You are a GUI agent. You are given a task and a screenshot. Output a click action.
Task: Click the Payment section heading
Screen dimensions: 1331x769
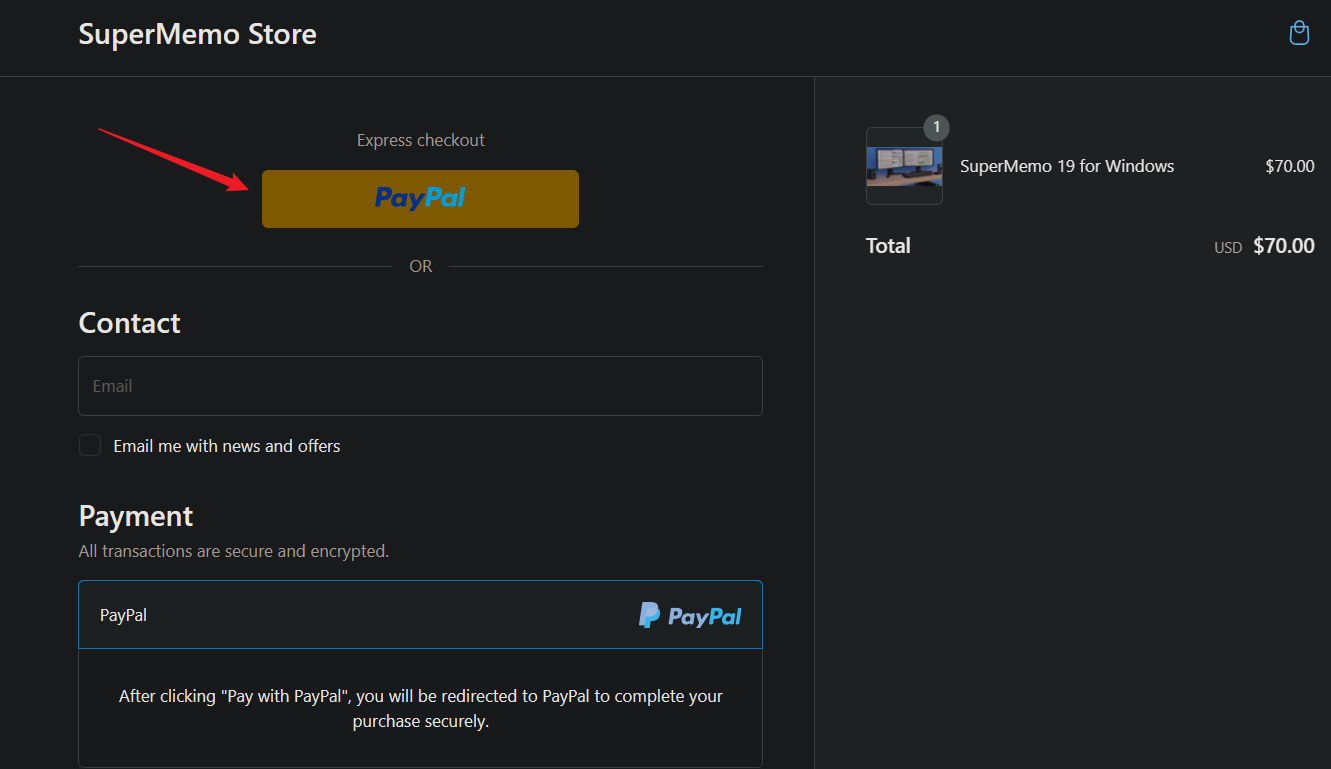pos(136,516)
